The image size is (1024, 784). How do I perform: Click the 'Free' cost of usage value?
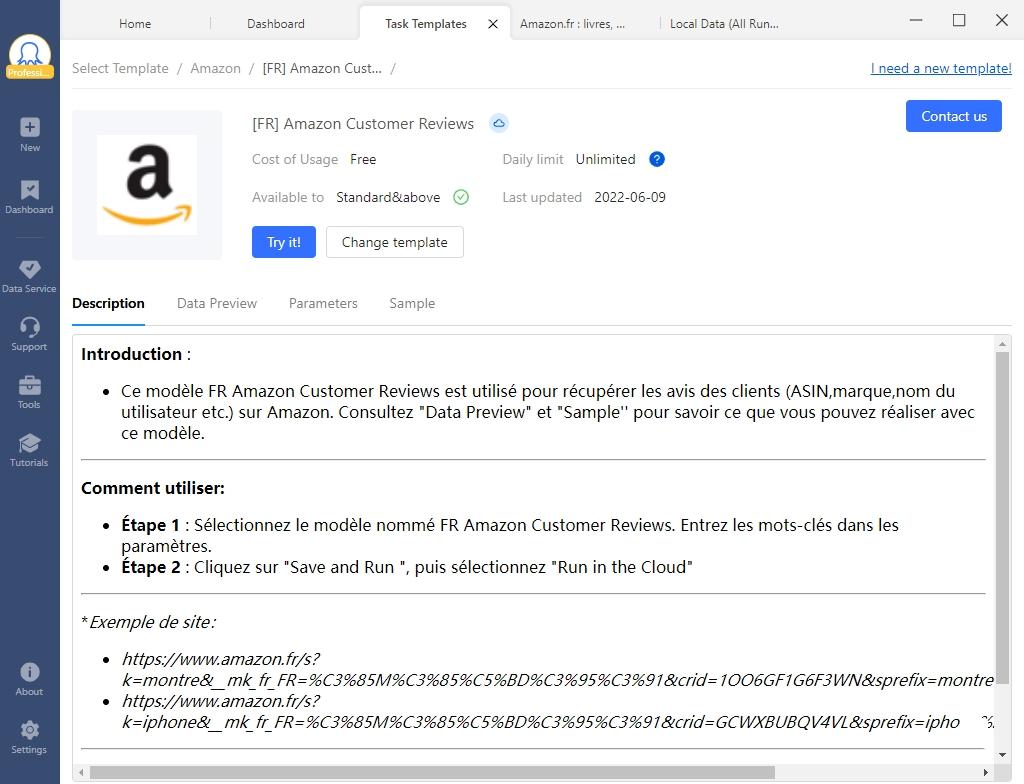point(363,159)
